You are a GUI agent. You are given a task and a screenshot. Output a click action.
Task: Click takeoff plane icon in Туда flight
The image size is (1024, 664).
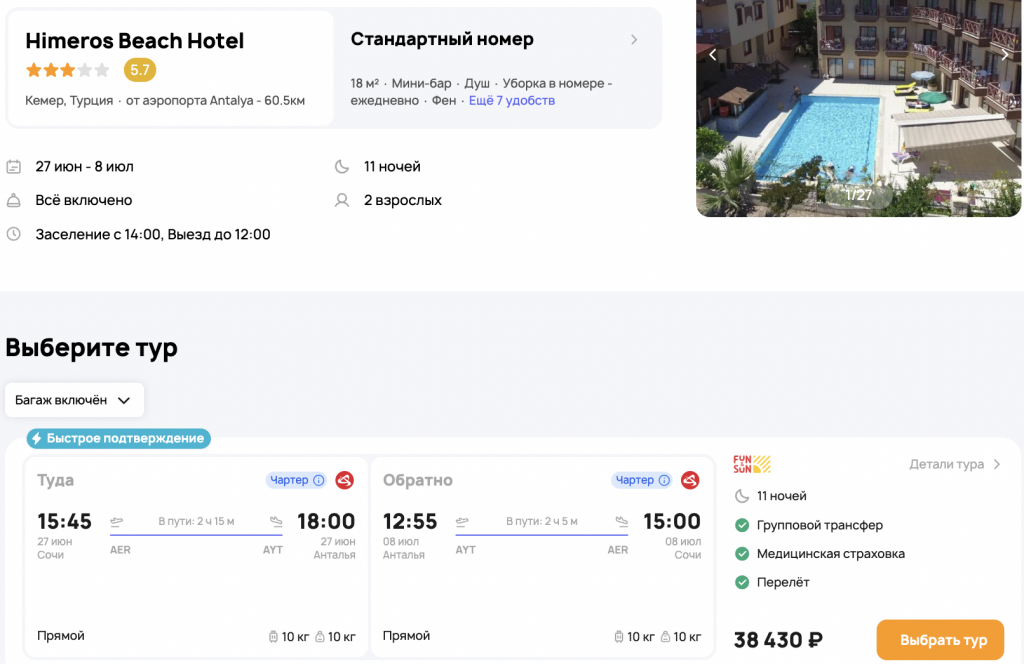117,521
